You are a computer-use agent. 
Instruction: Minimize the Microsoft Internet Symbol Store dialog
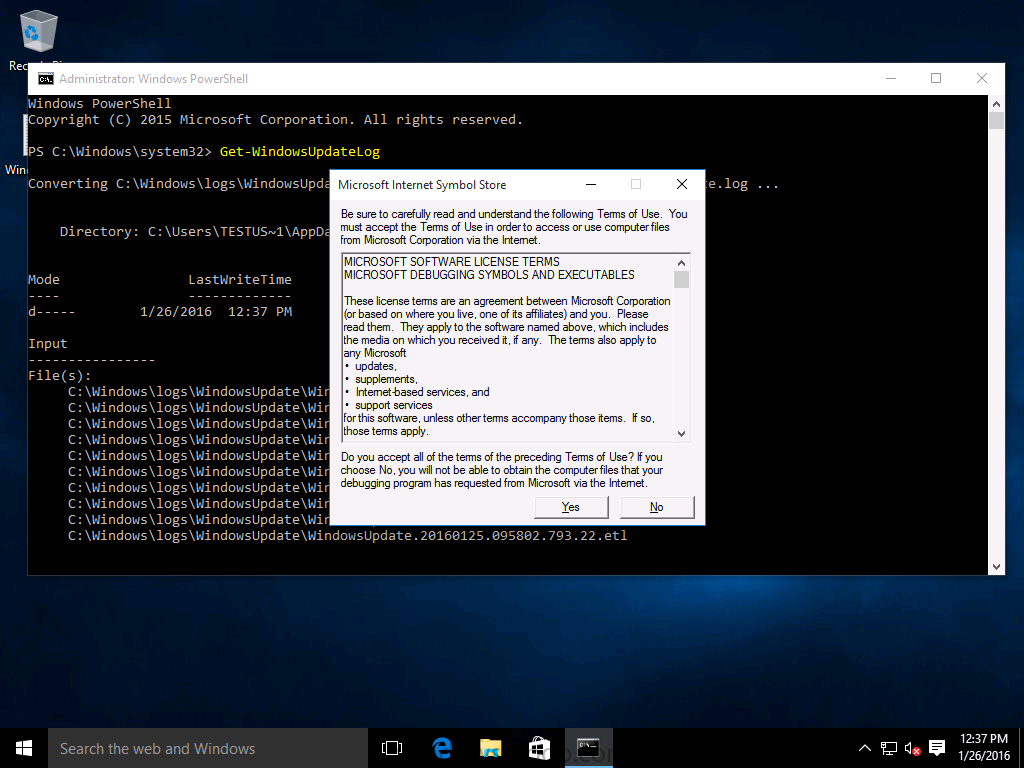pos(591,184)
